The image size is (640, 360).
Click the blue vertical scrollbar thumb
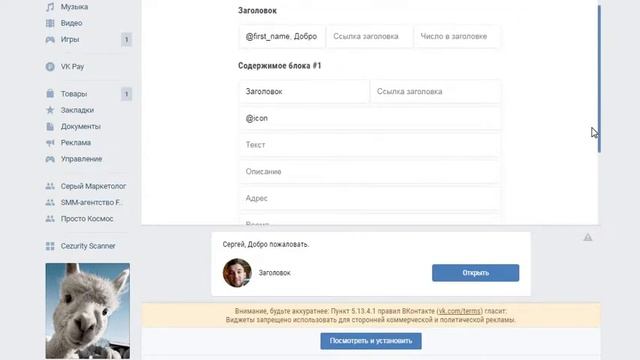(599, 79)
